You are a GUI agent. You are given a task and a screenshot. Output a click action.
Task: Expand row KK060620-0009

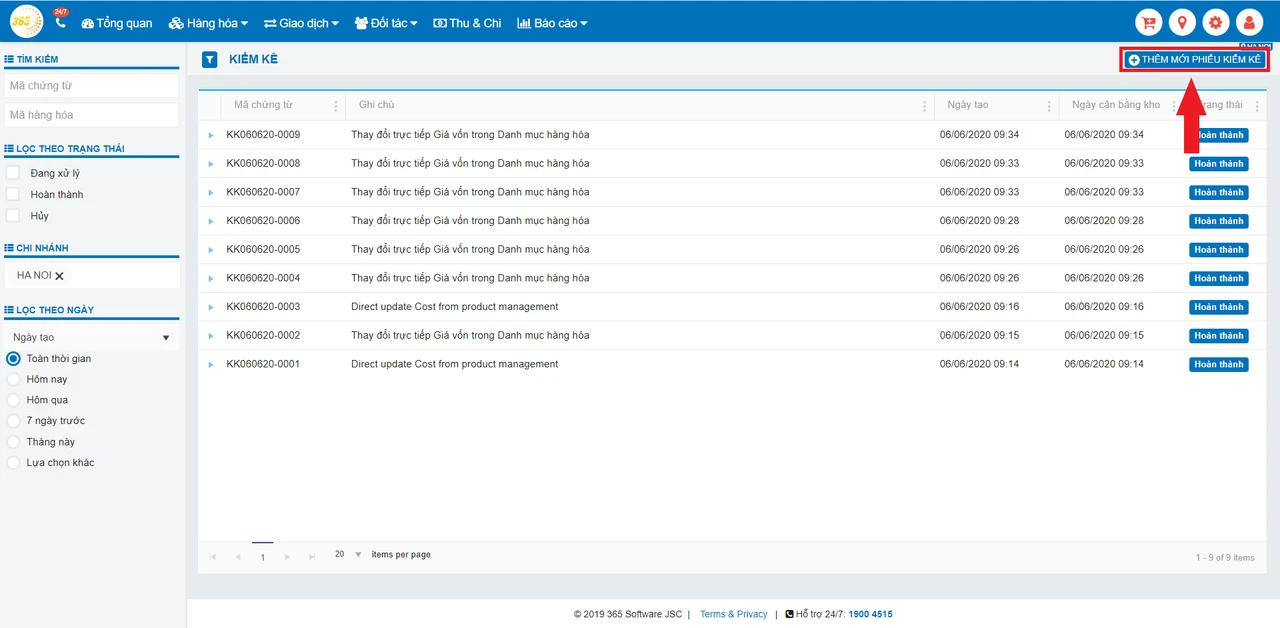coord(211,135)
